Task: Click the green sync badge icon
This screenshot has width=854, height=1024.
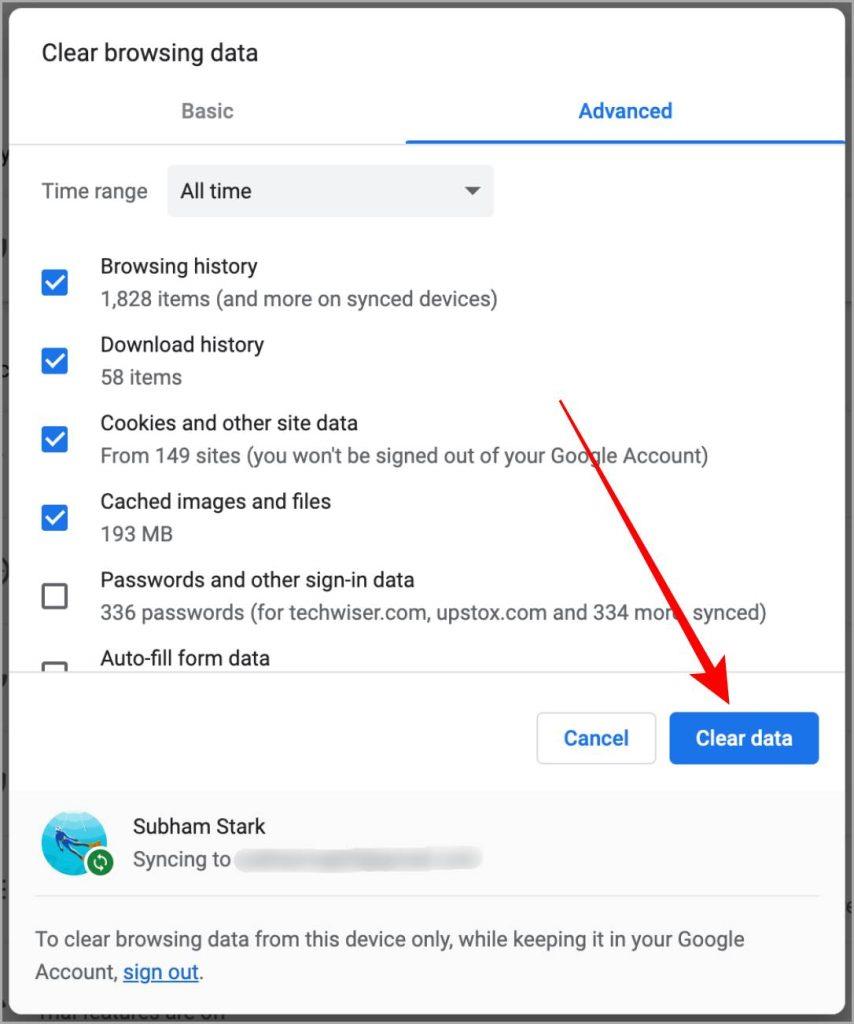Action: pyautogui.click(x=100, y=862)
